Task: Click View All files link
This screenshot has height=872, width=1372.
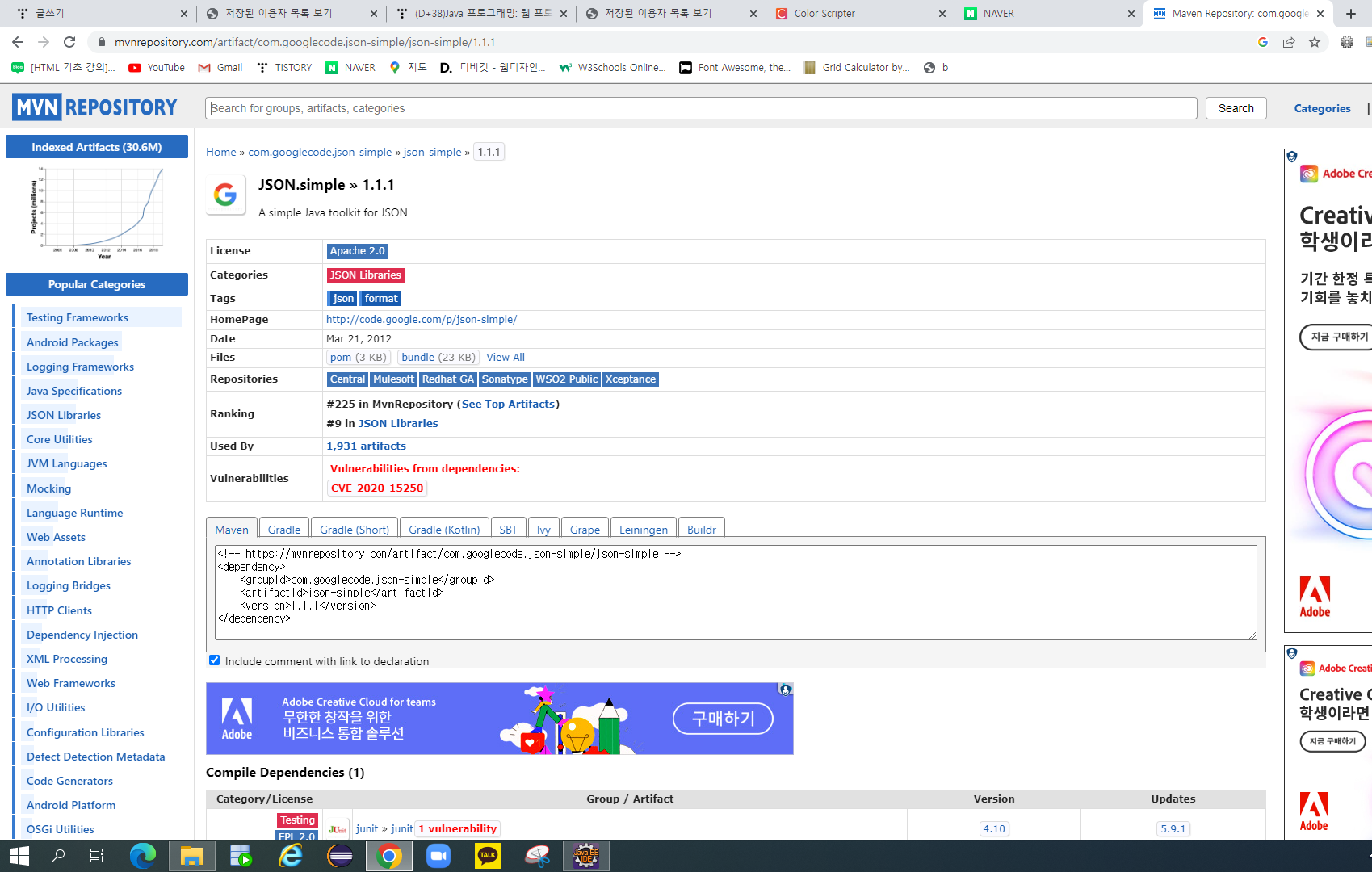Action: (x=506, y=357)
